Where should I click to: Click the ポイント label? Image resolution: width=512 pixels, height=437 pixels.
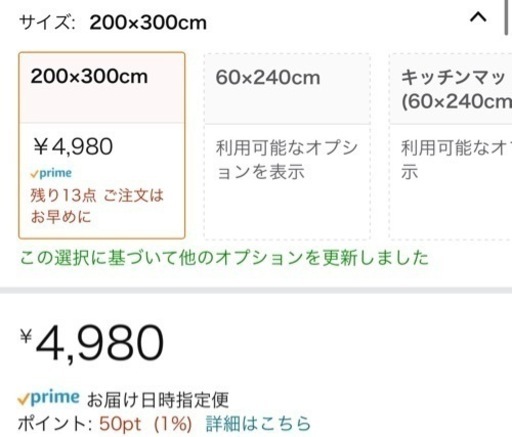pos(55,424)
